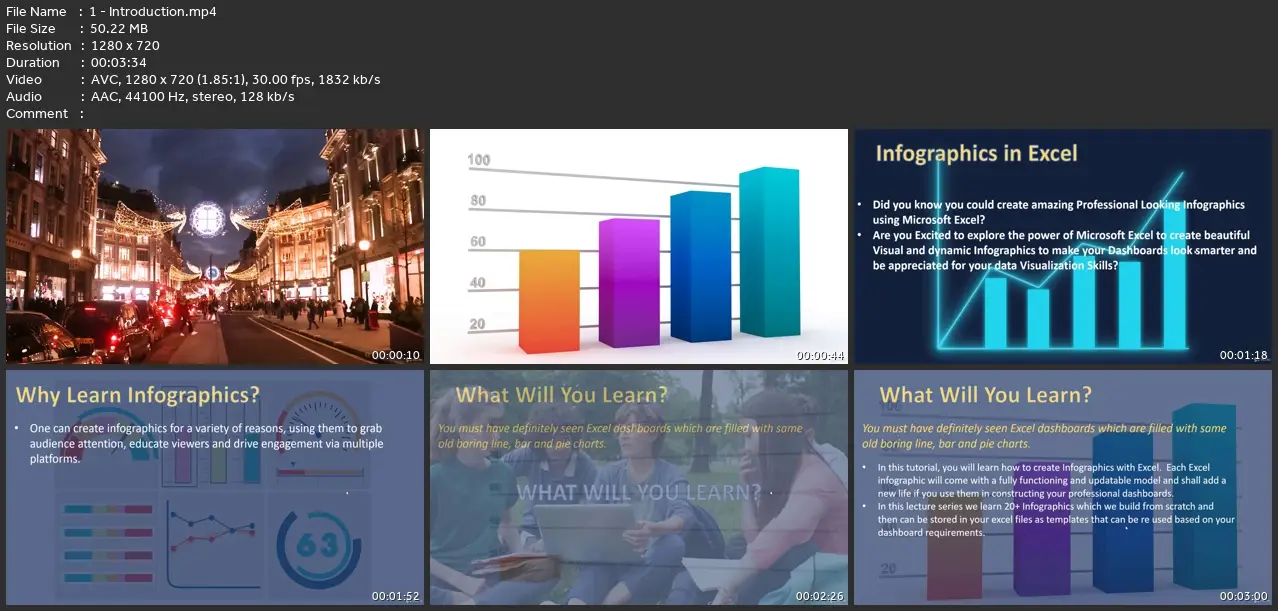This screenshot has width=1278, height=611.
Task: Click the 00:01:18 timestamp
Action: [1244, 355]
